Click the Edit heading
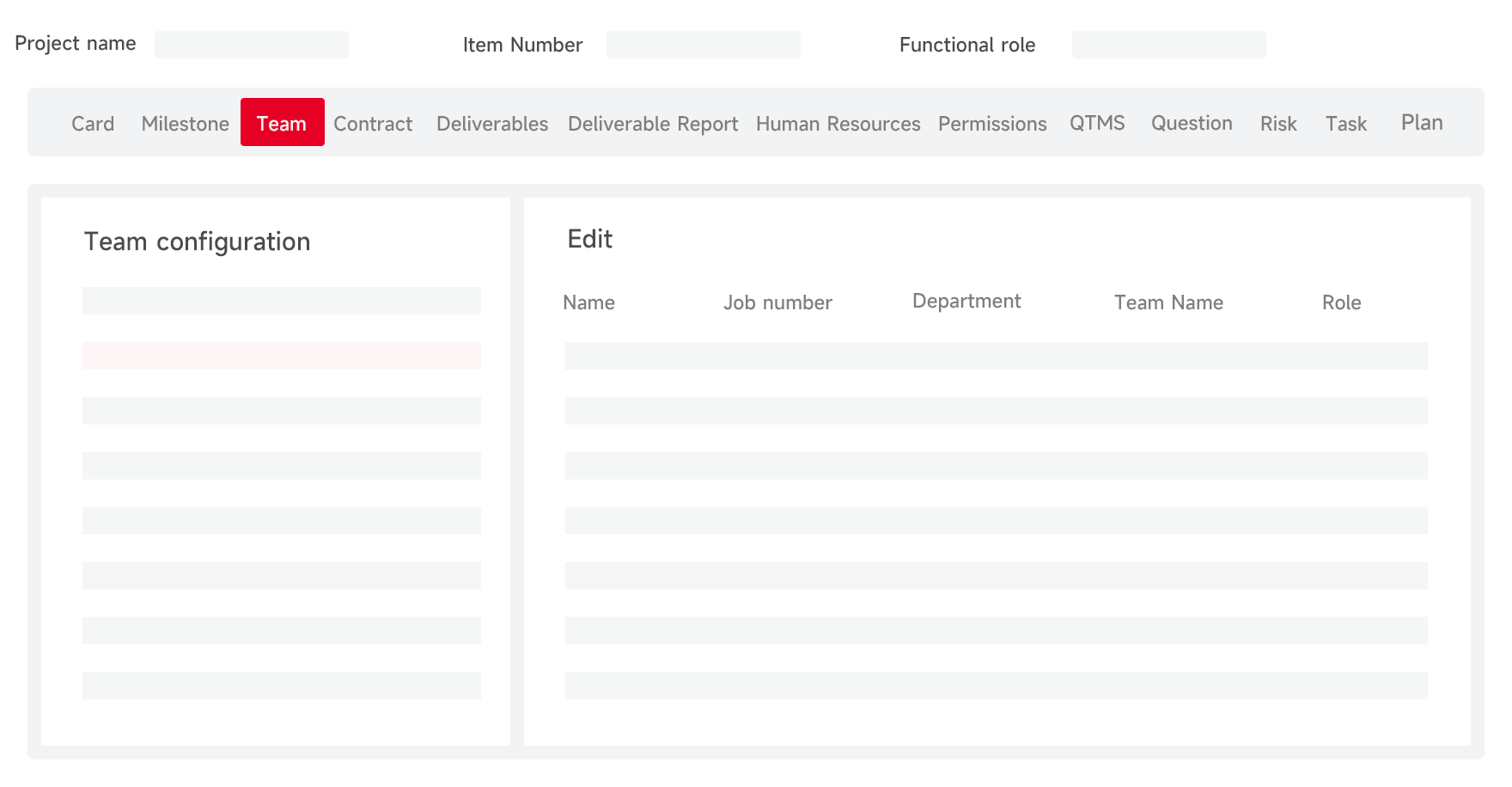Image resolution: width=1512 pixels, height=787 pixels. [x=590, y=239]
